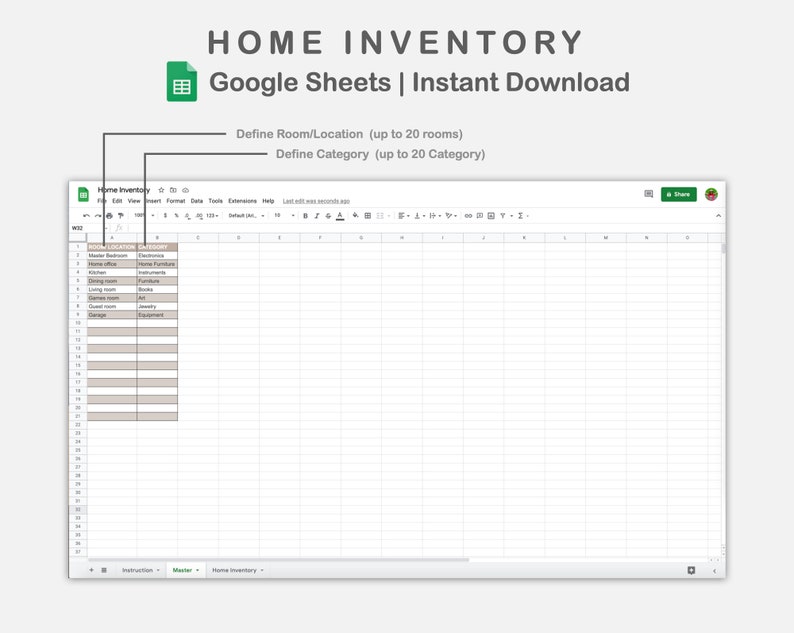Click the move to folder icon
Screen dimensions: 794x633
click(173, 190)
